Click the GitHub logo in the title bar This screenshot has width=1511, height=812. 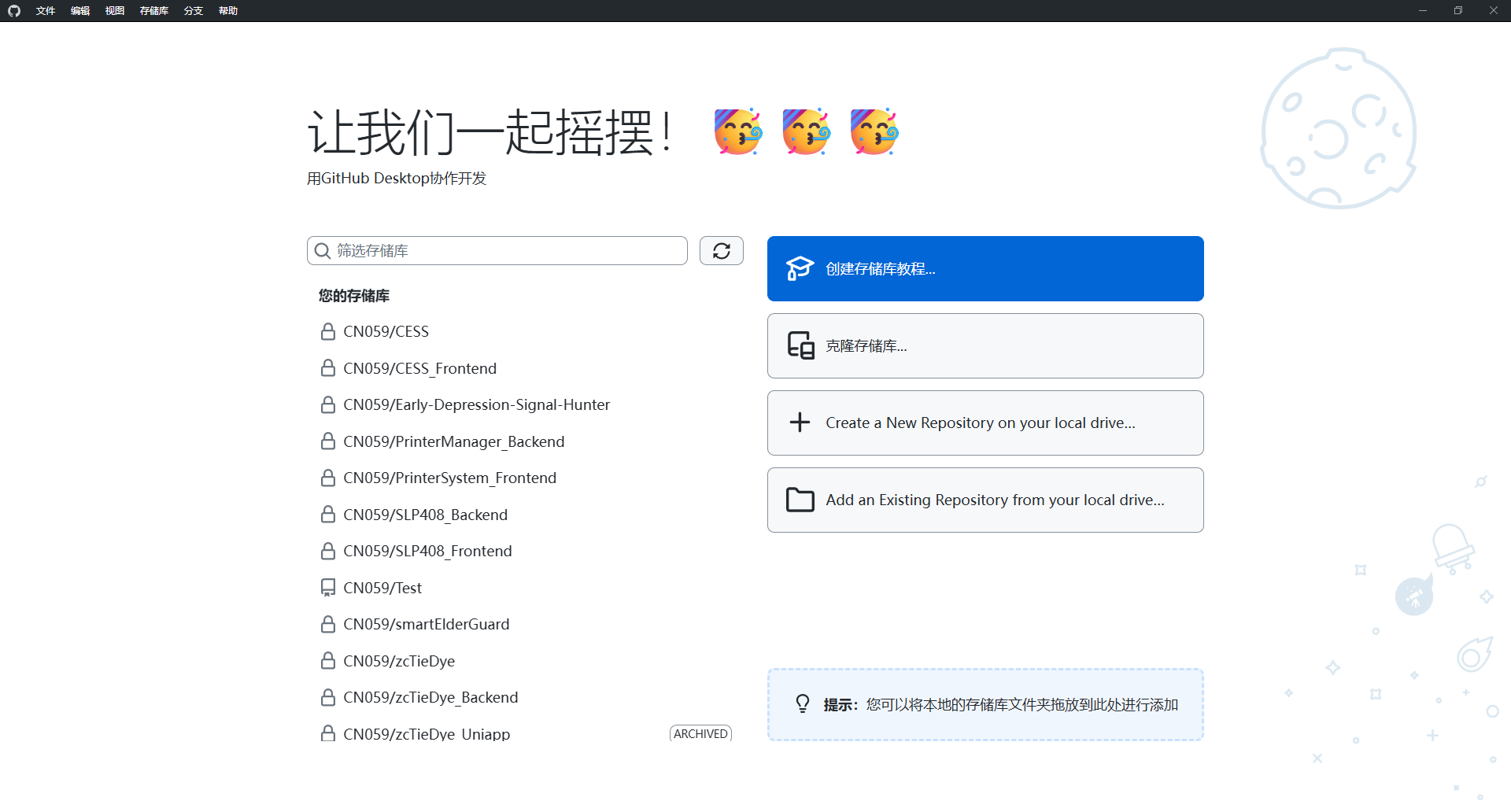14,11
